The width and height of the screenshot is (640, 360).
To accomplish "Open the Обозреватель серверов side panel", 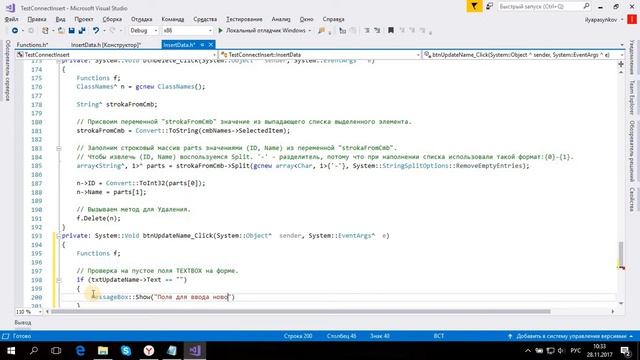I will (x=7, y=70).
